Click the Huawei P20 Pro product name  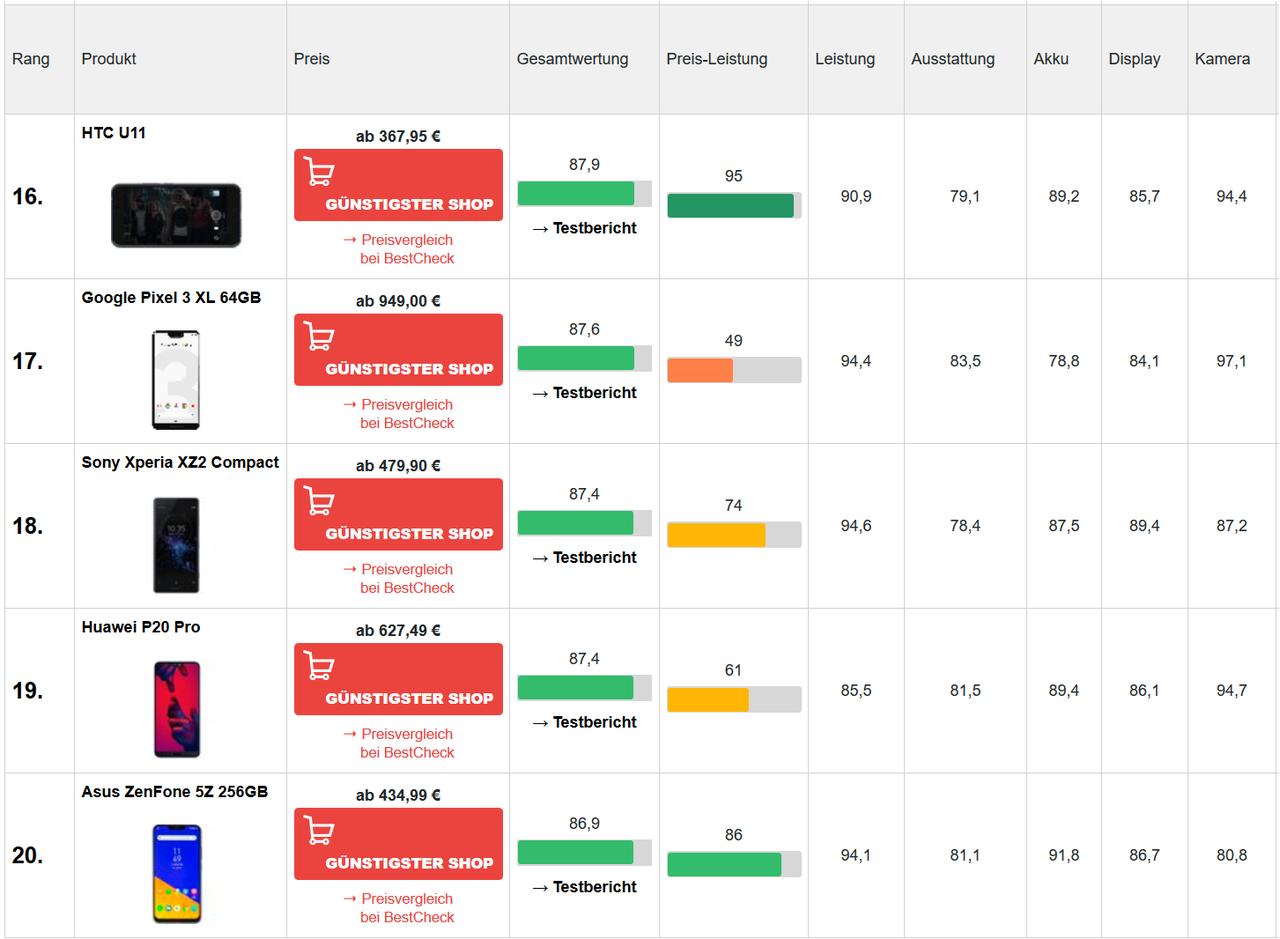pyautogui.click(x=141, y=627)
